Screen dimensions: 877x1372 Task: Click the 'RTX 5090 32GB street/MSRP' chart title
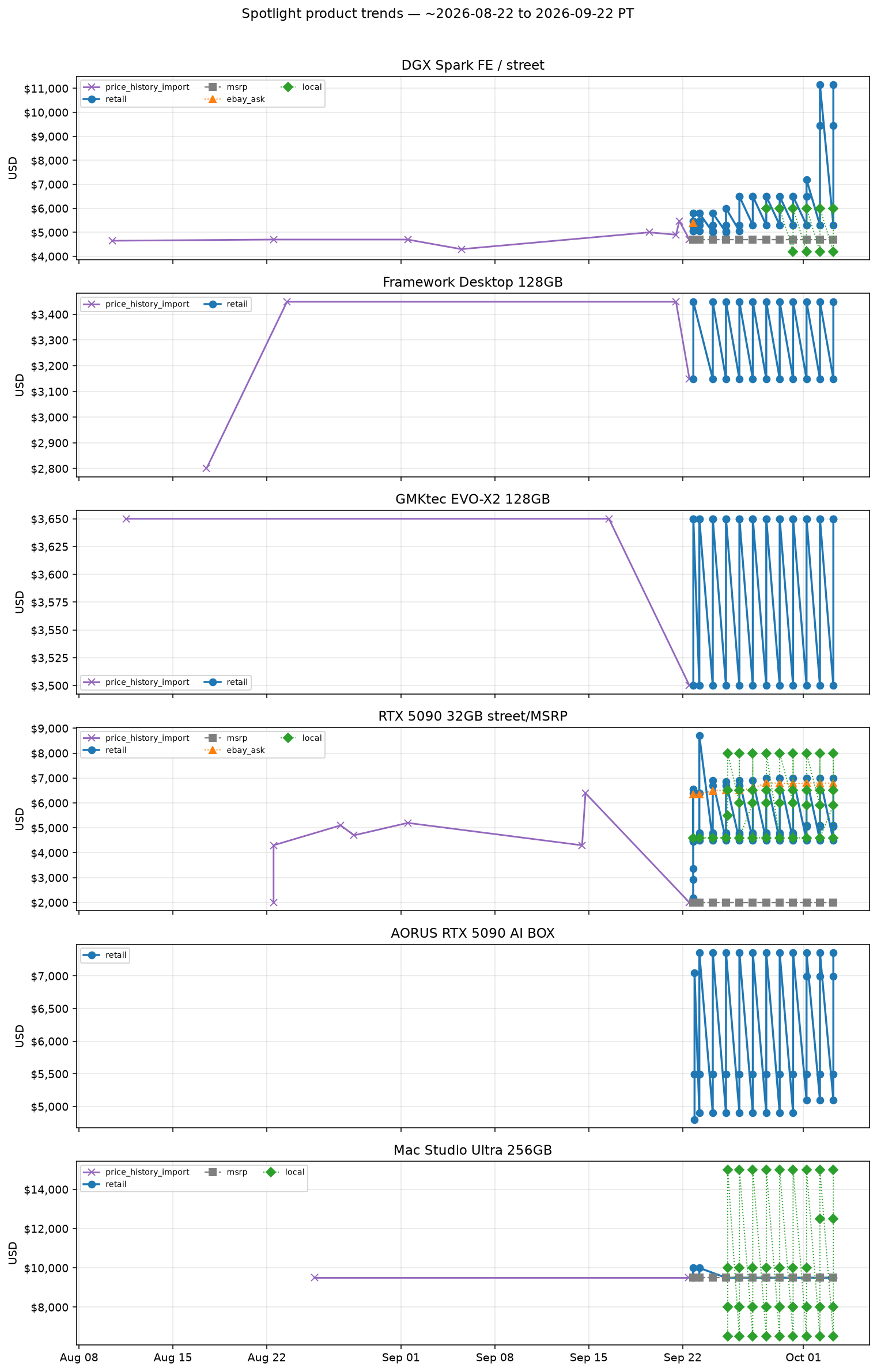coord(472,716)
